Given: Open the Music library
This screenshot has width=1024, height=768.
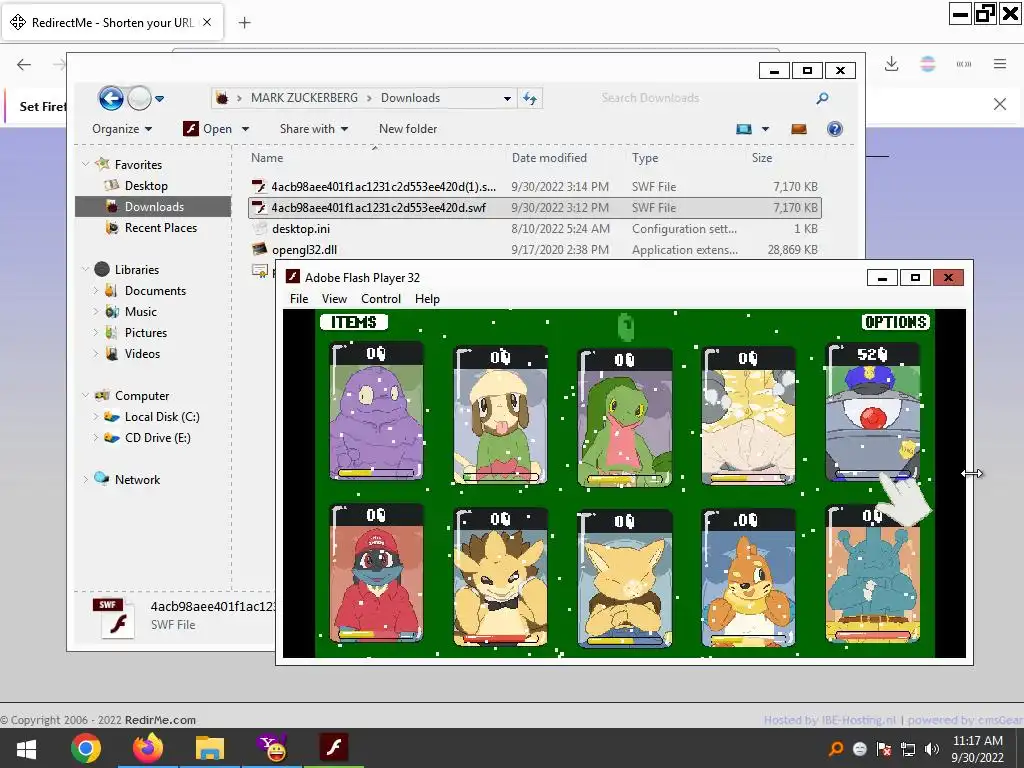Looking at the screenshot, I should 140,312.
